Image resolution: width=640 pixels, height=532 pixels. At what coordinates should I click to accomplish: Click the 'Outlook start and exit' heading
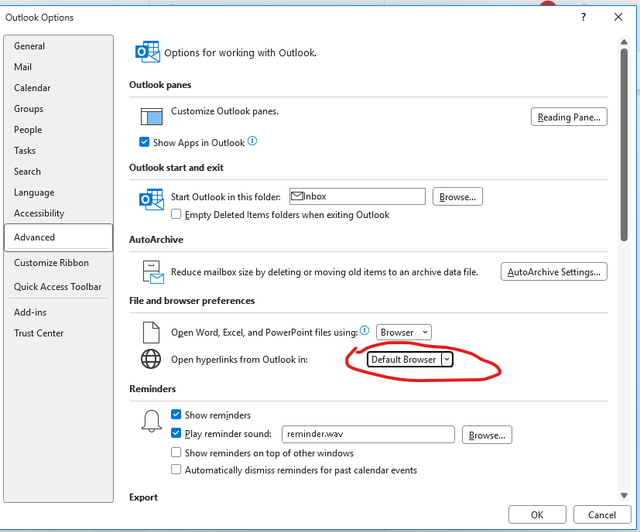[x=176, y=168]
